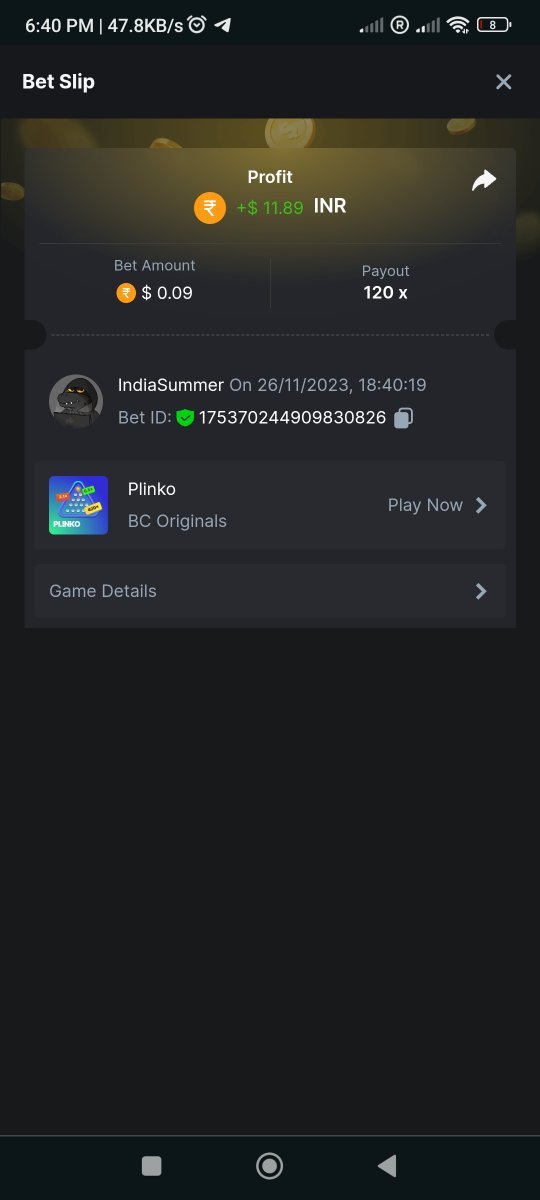The image size is (540, 1200).
Task: Tap the share arrow icon
Action: pos(484,181)
